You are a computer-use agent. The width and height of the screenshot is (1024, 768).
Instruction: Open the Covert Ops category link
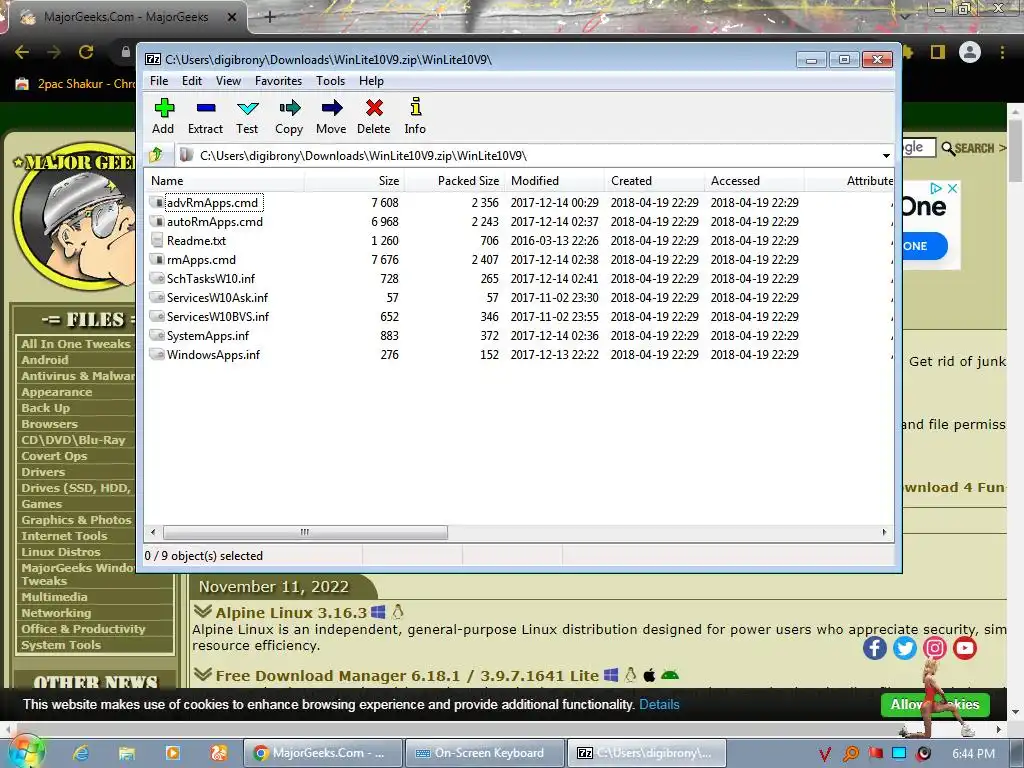coord(54,456)
